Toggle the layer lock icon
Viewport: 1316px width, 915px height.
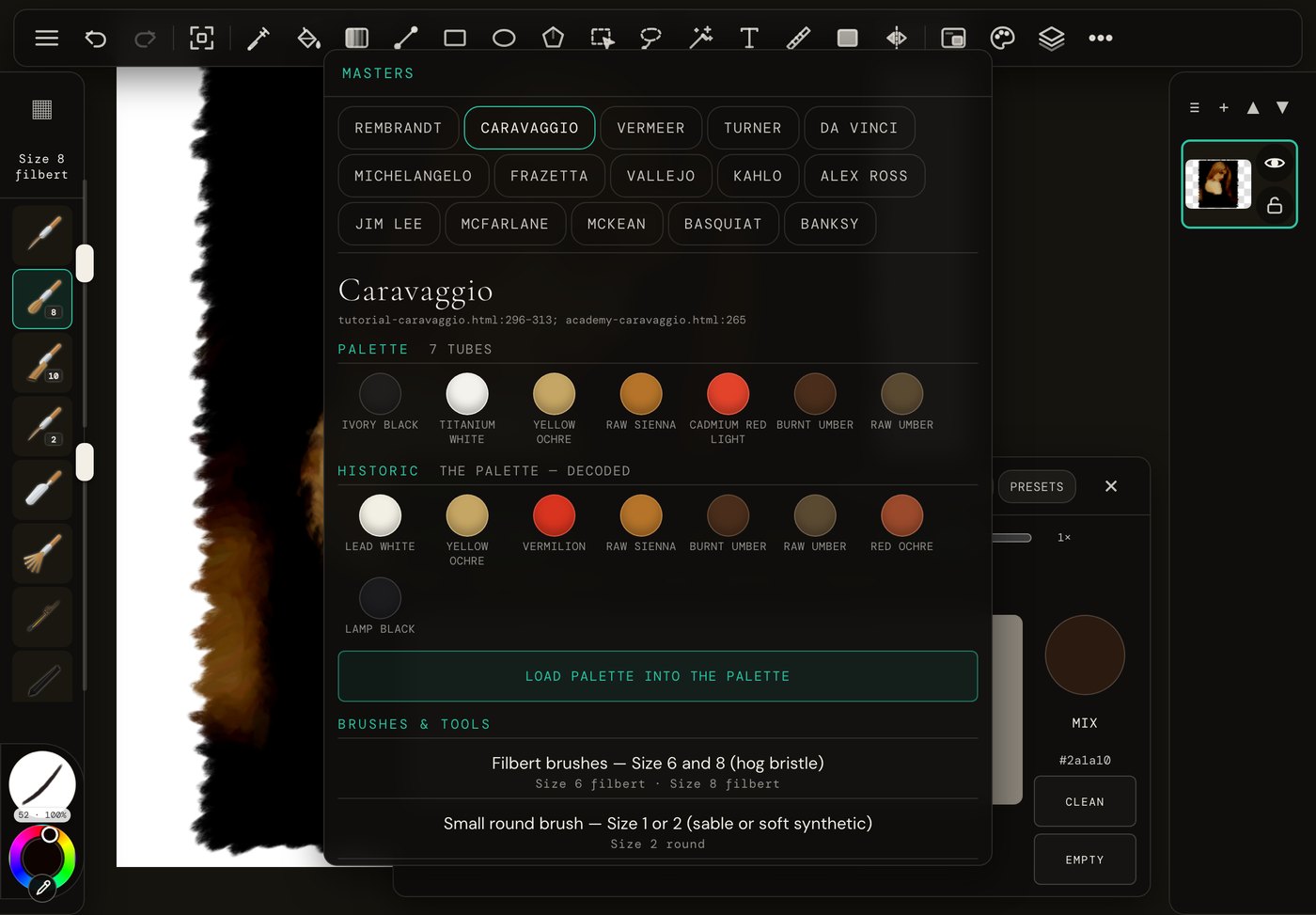[1274, 205]
